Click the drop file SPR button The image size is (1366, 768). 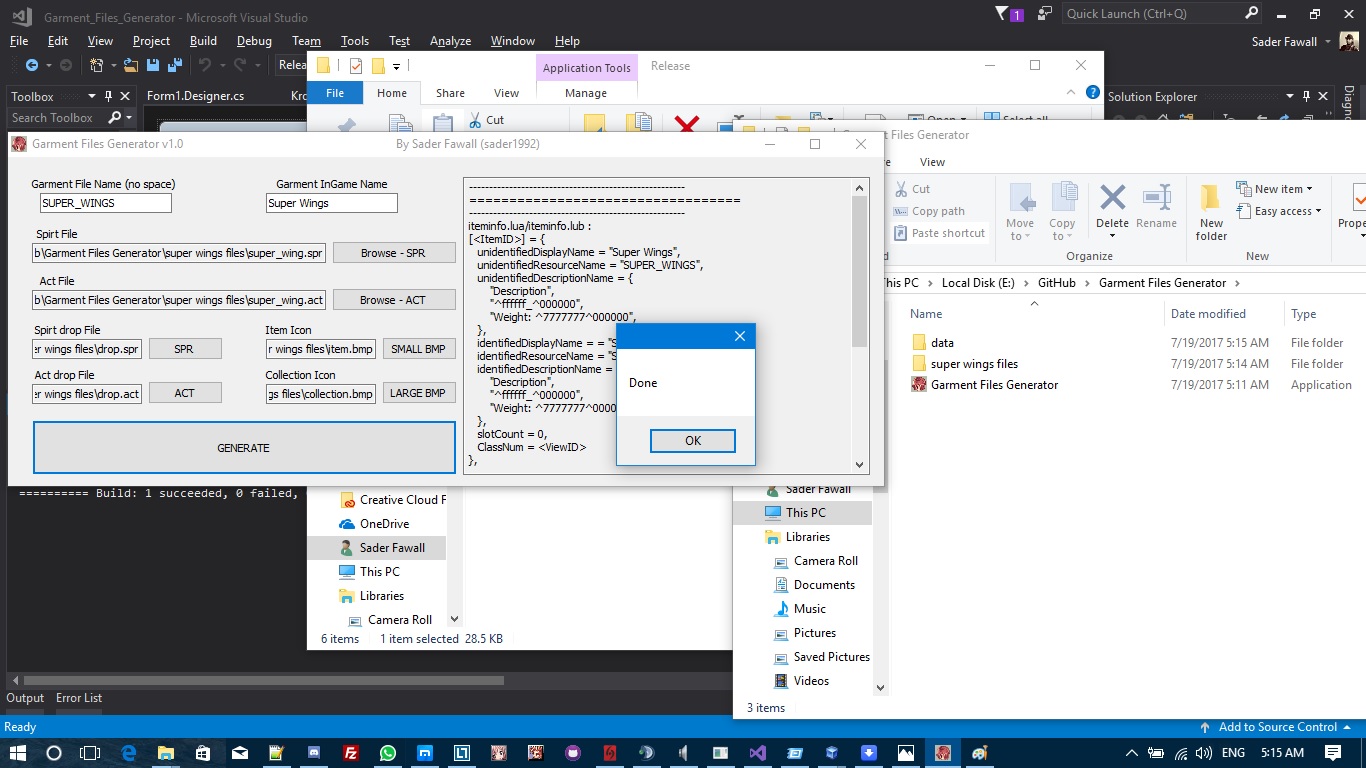185,349
